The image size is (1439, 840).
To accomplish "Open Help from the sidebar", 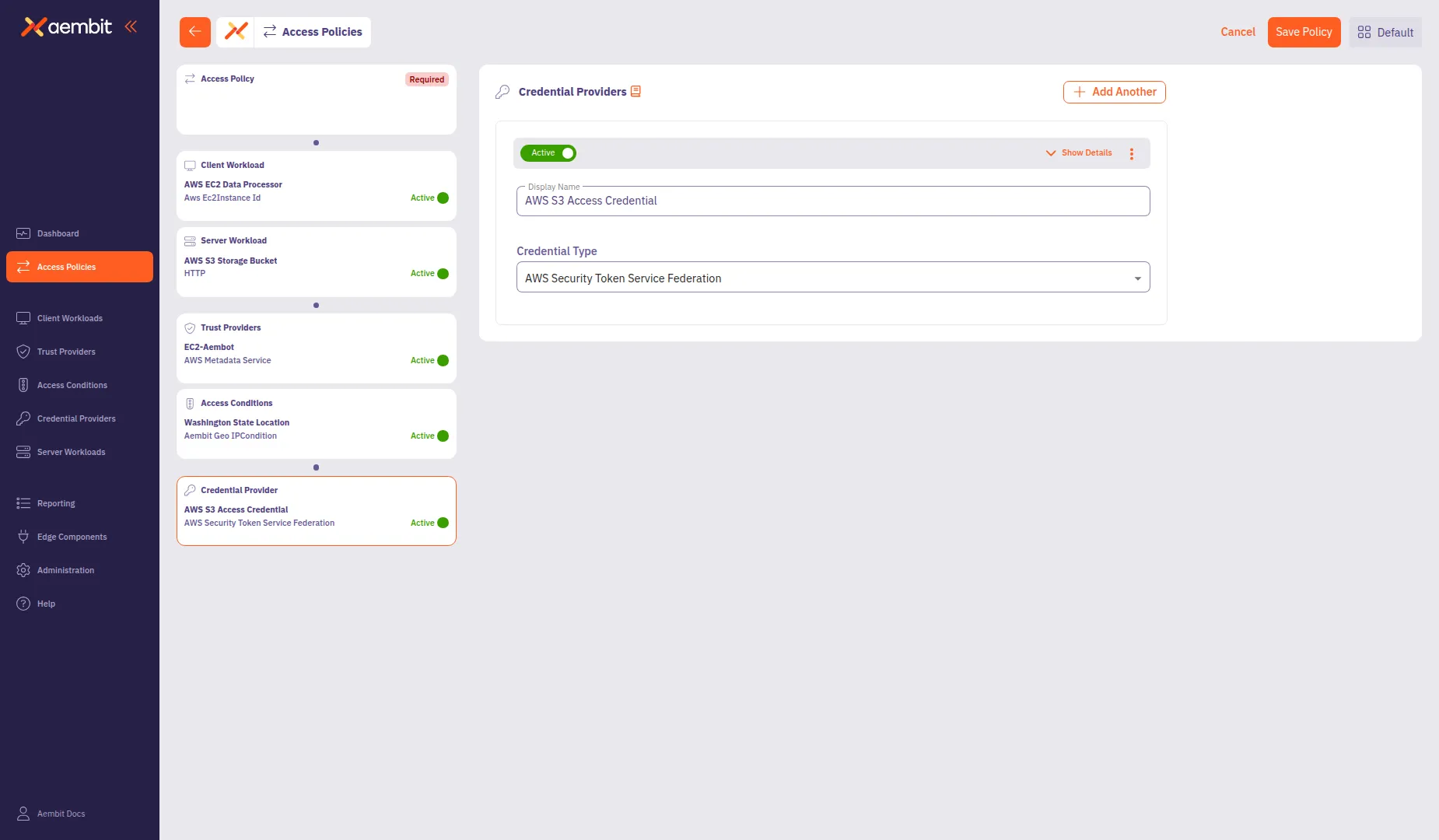I will 46,604.
